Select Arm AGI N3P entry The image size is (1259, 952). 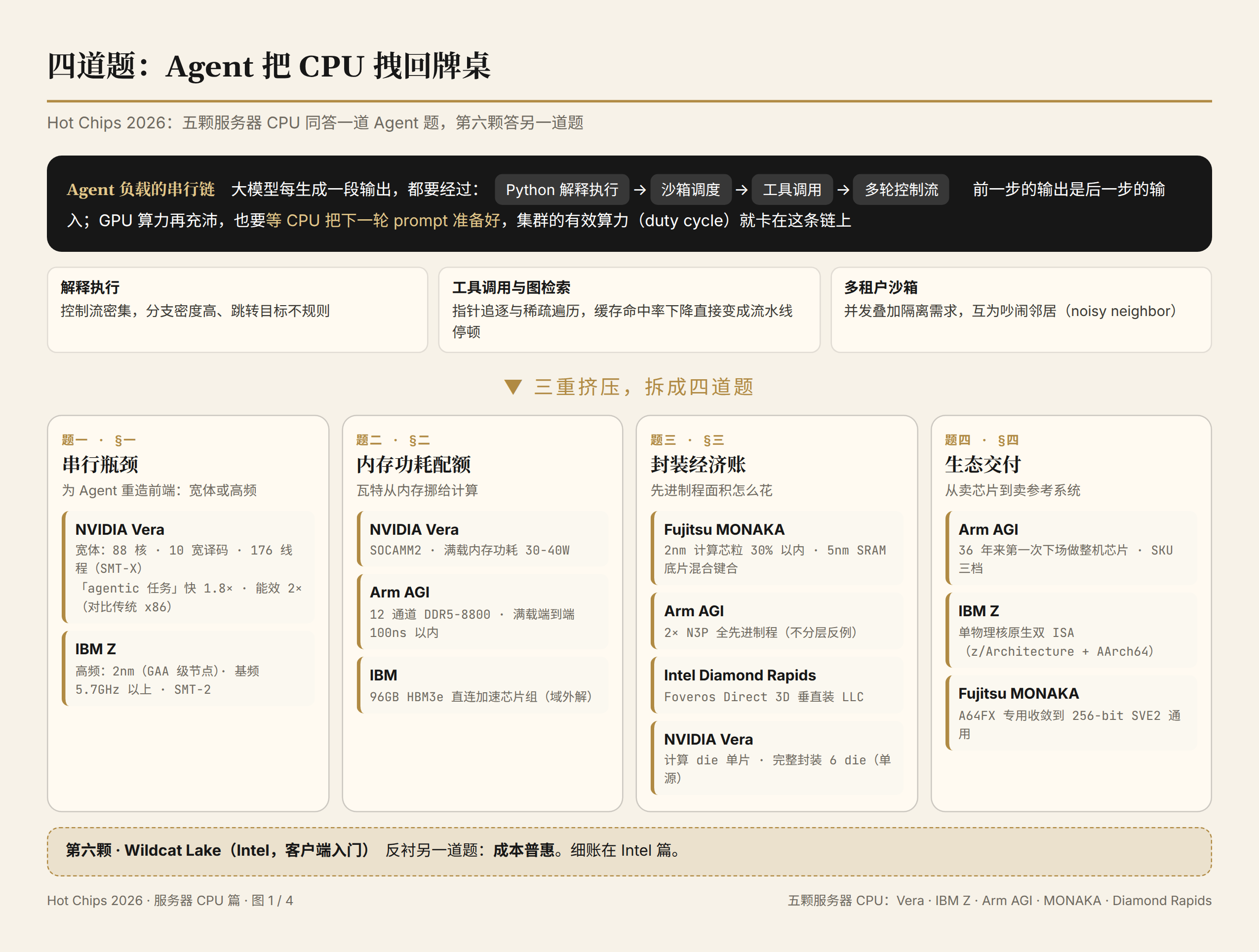(777, 621)
